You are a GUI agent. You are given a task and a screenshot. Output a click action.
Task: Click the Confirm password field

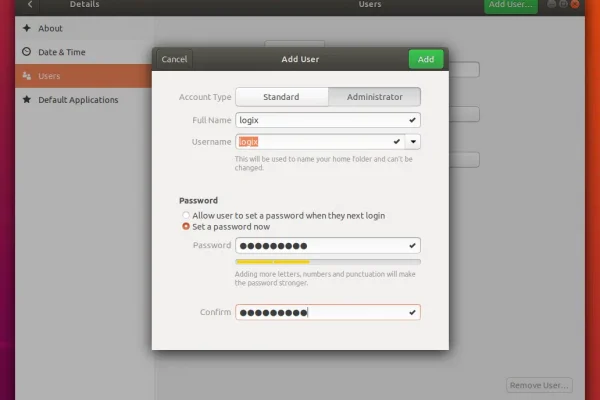(328, 312)
